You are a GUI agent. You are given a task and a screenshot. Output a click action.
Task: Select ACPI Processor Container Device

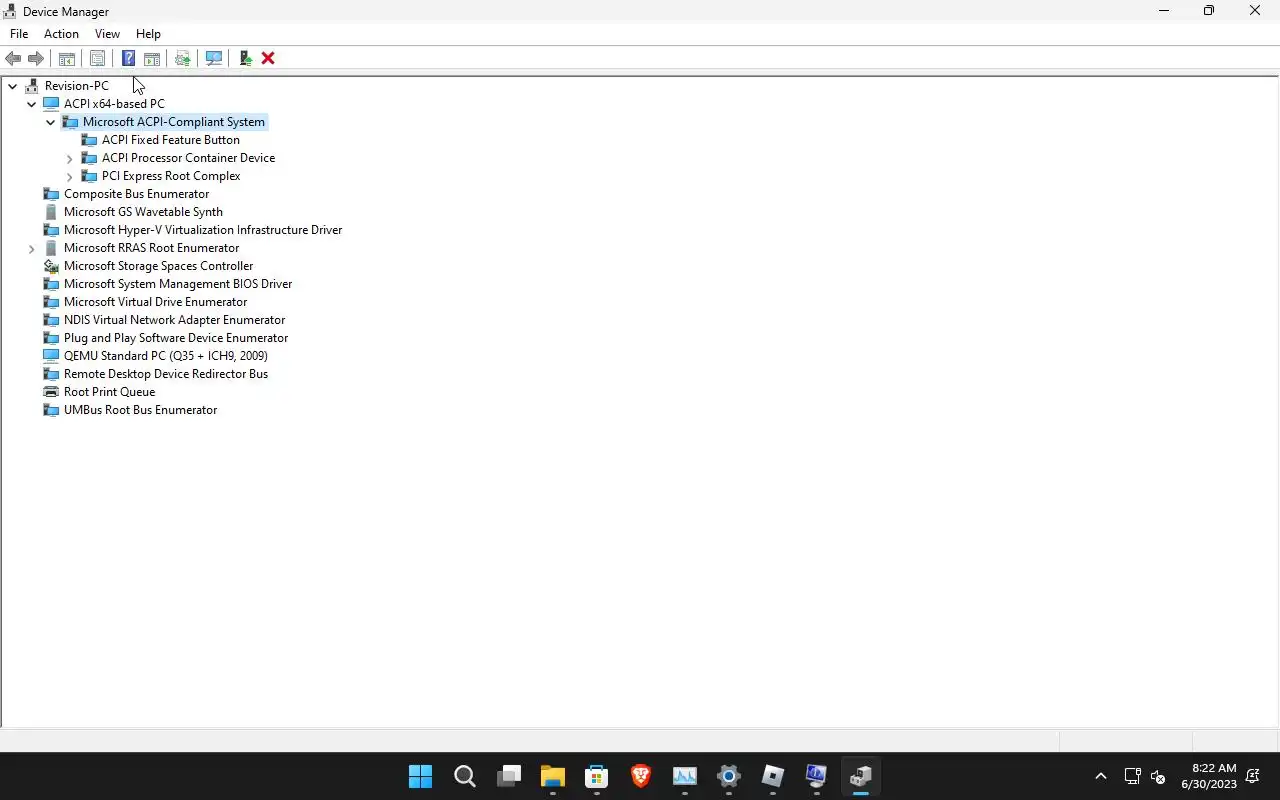188,158
